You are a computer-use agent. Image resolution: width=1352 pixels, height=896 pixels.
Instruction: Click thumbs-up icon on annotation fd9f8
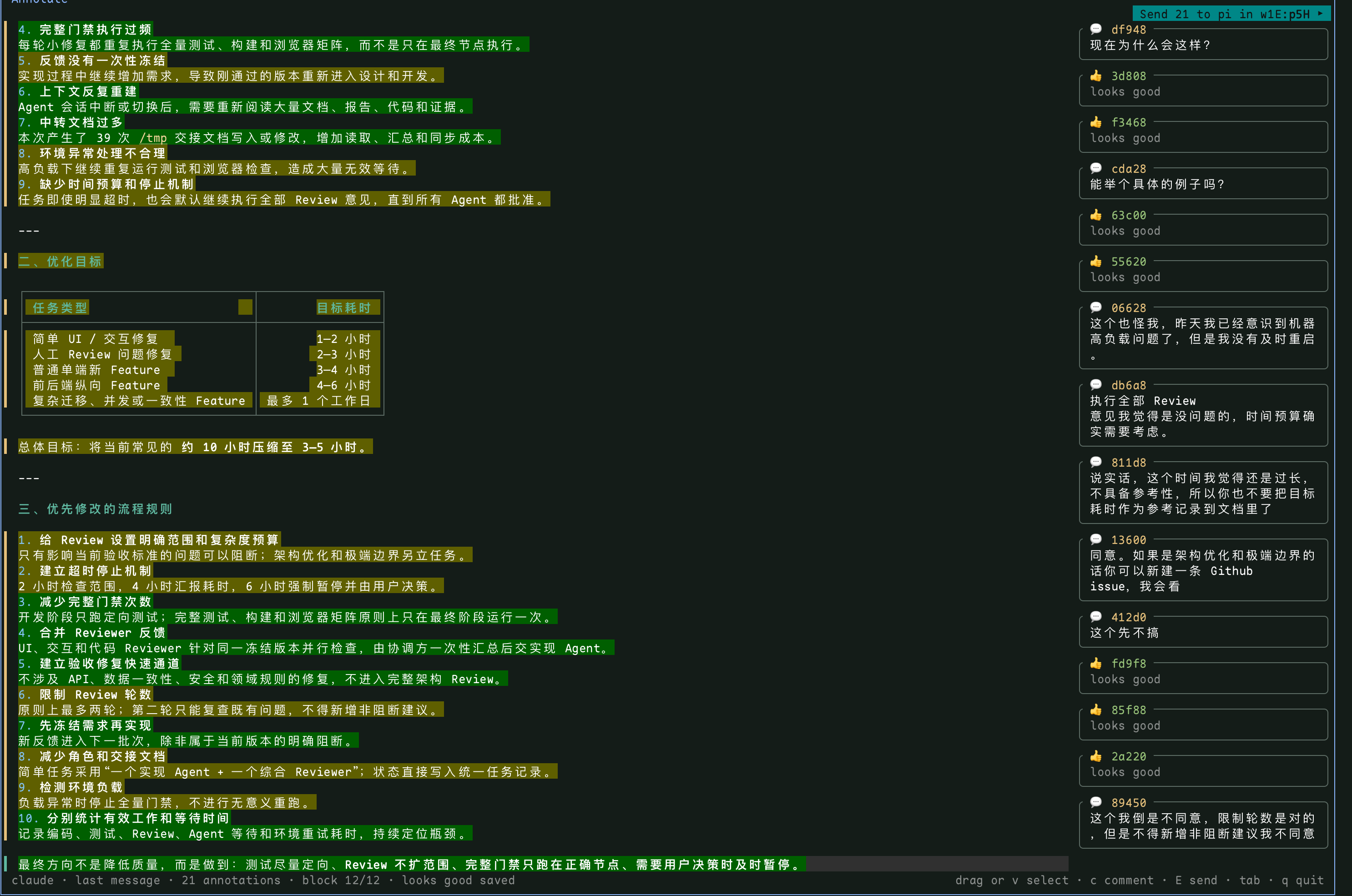(1095, 663)
